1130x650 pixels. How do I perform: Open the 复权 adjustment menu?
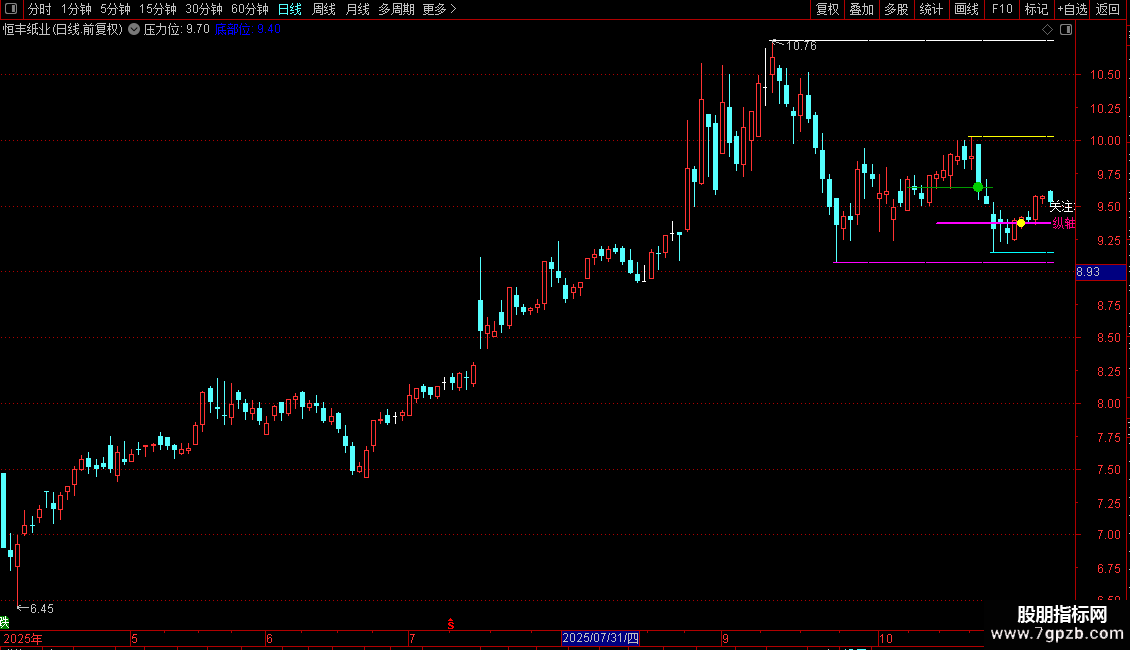pyautogui.click(x=827, y=9)
